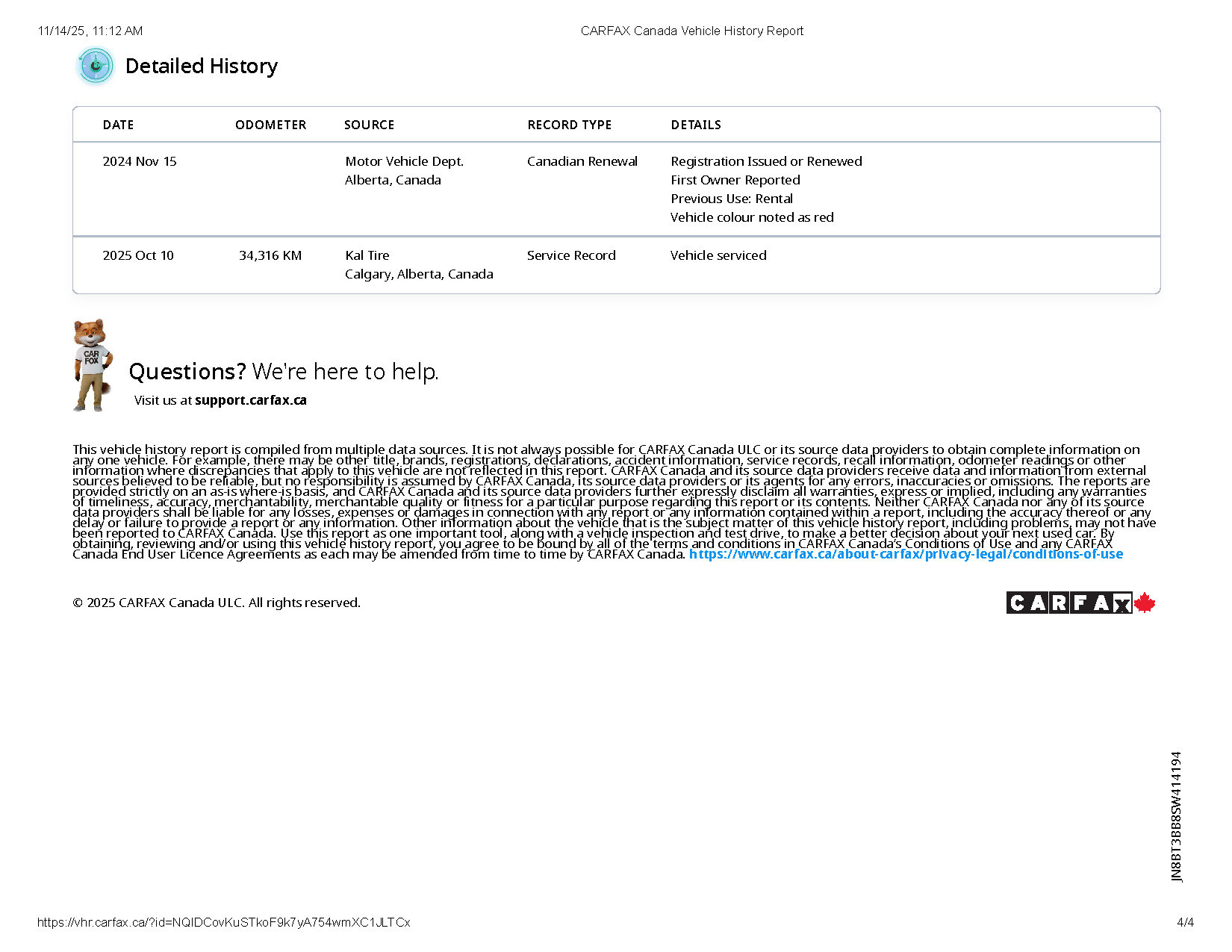Click the vhr.carfax.ca URL in footer
This screenshot has width=1232, height=952.
223,922
